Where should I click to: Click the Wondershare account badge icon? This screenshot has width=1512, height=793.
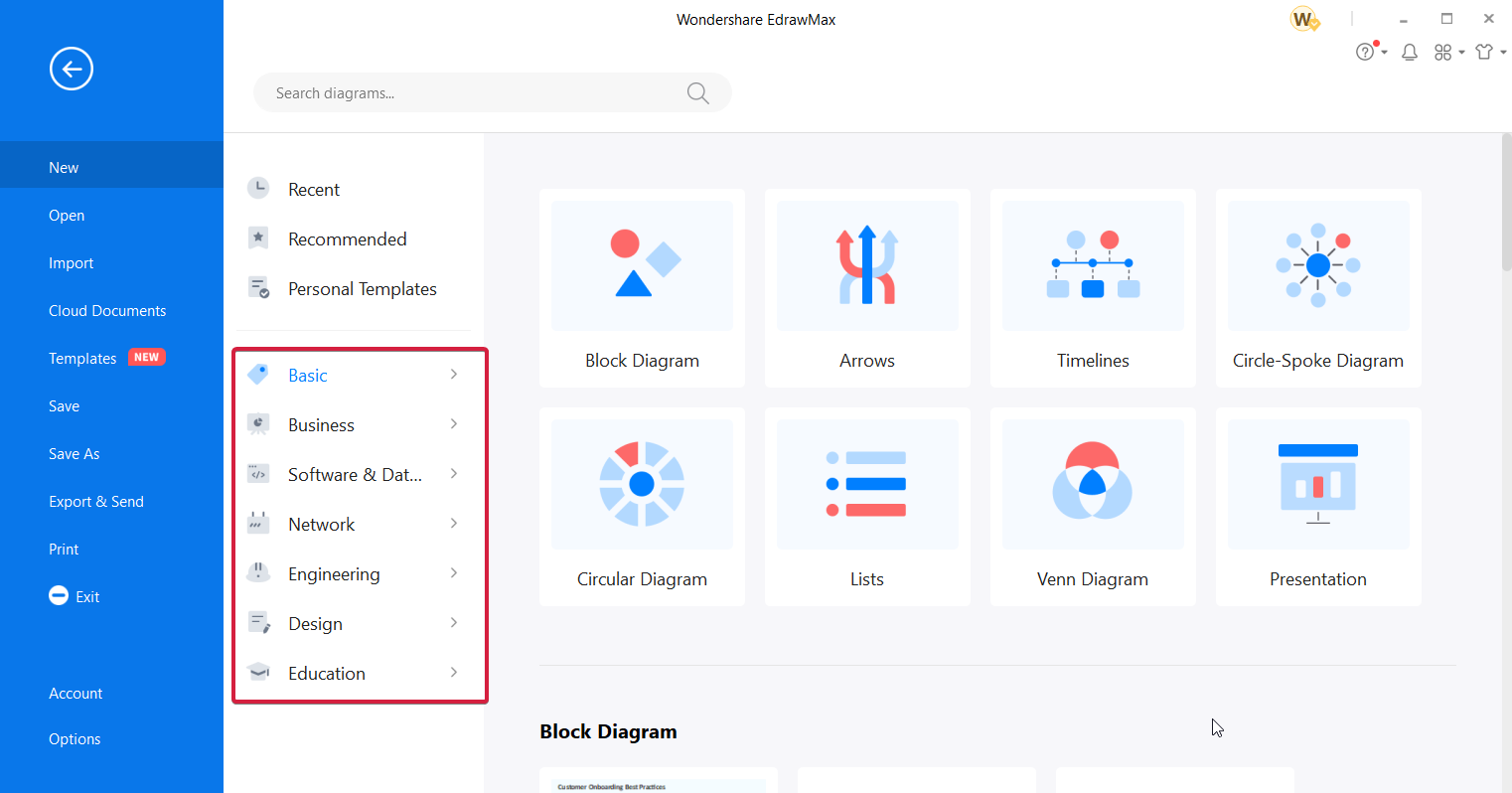pyautogui.click(x=1303, y=19)
